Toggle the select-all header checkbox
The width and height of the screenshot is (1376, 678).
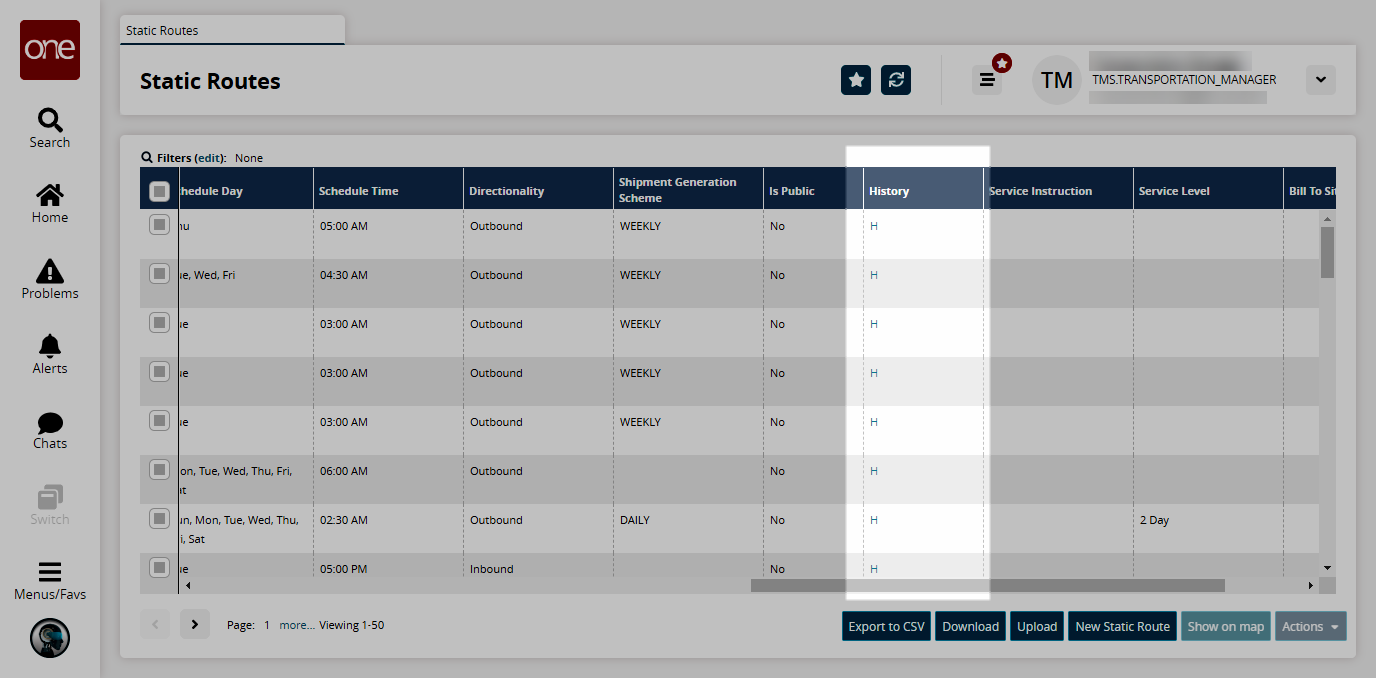159,191
